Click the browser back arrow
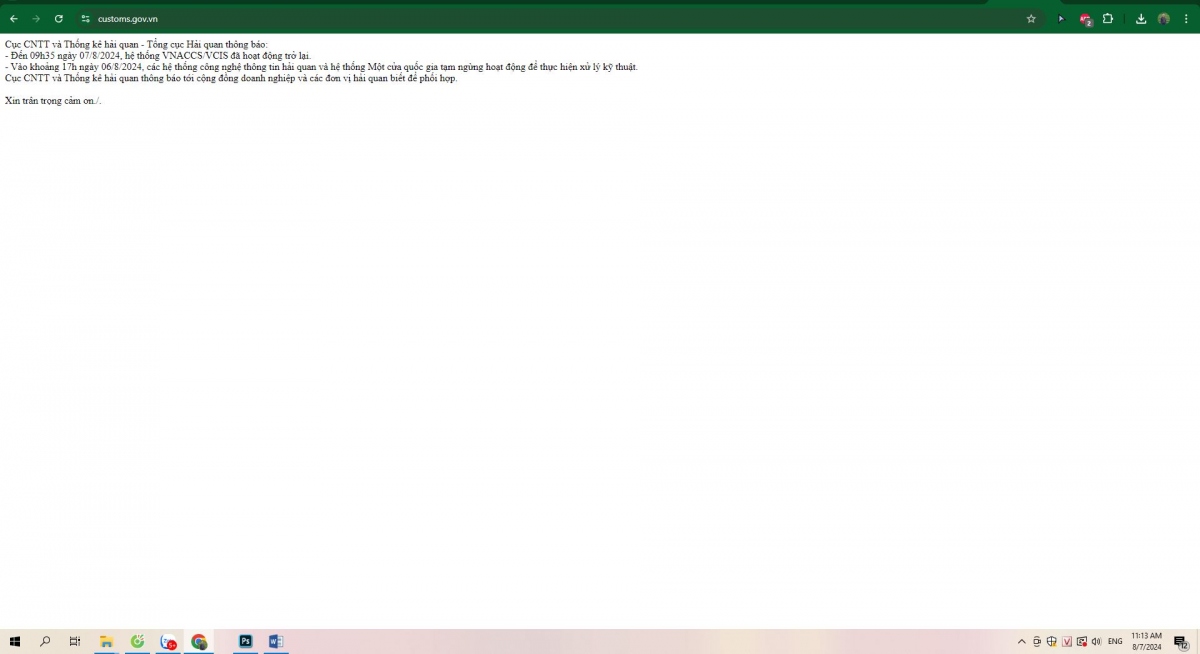The image size is (1200, 654). [13, 19]
